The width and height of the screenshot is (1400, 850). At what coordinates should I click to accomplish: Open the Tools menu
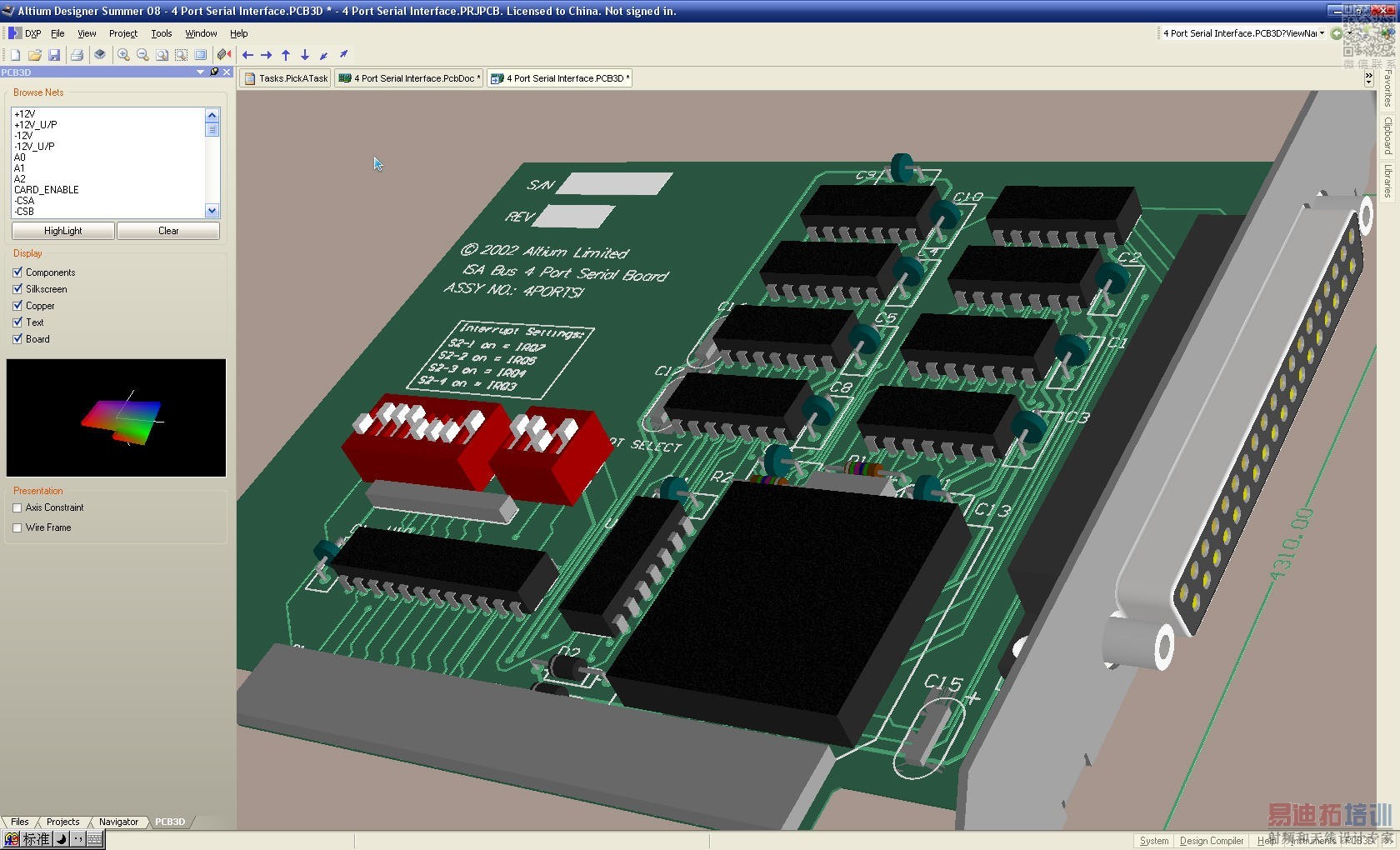162,33
